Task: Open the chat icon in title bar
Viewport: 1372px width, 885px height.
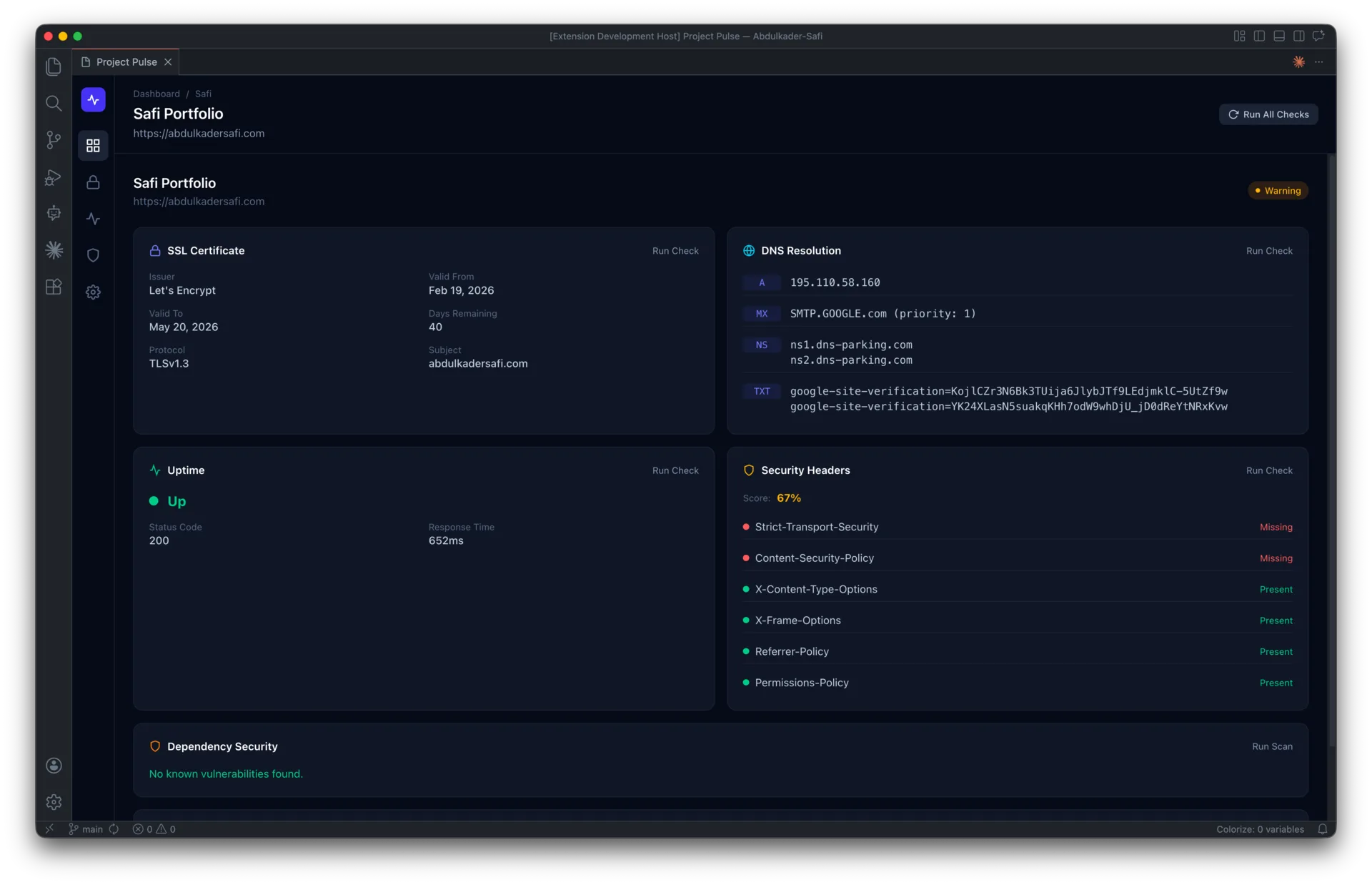Action: click(x=1318, y=36)
